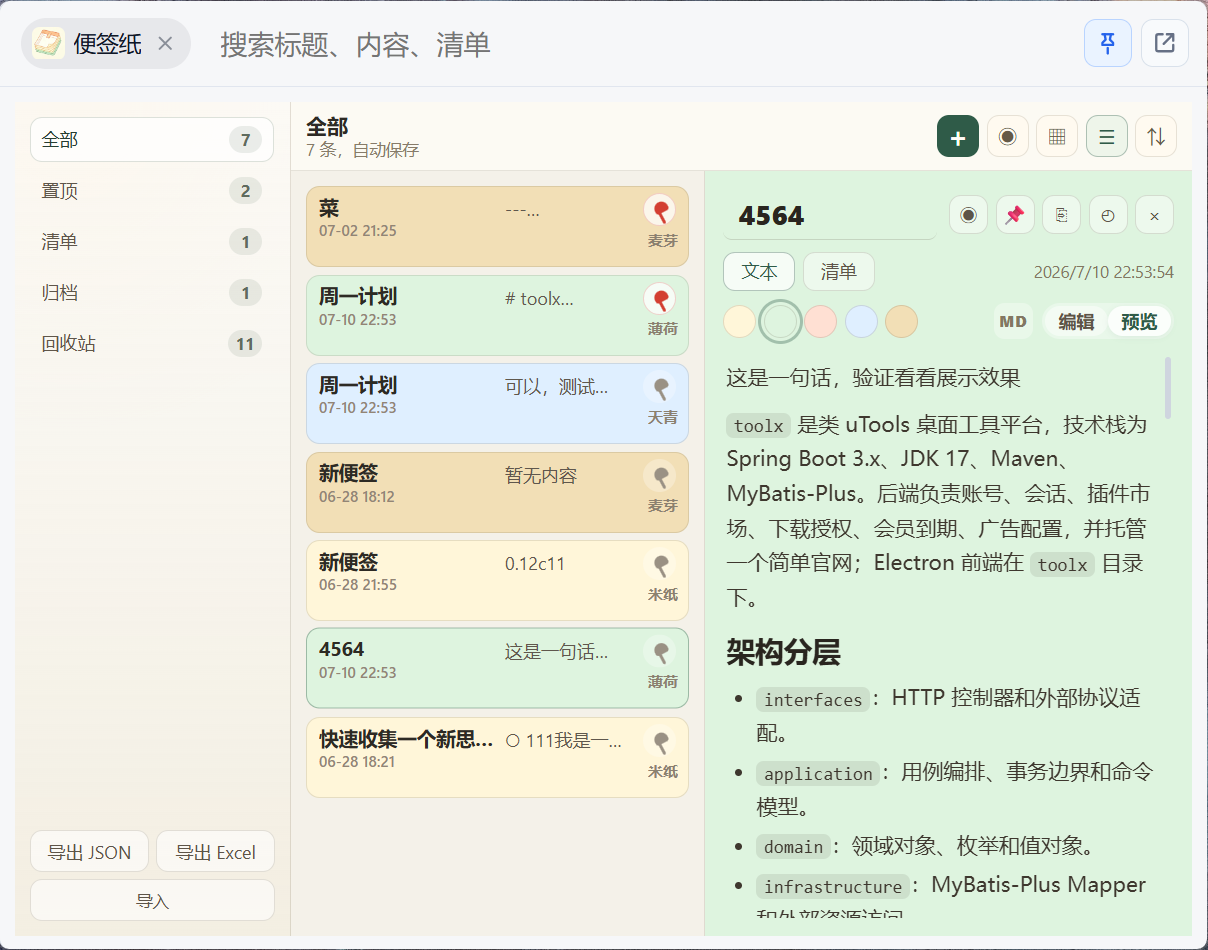Add a new note with the plus button
Screen dimensions: 1208x950
click(x=957, y=137)
